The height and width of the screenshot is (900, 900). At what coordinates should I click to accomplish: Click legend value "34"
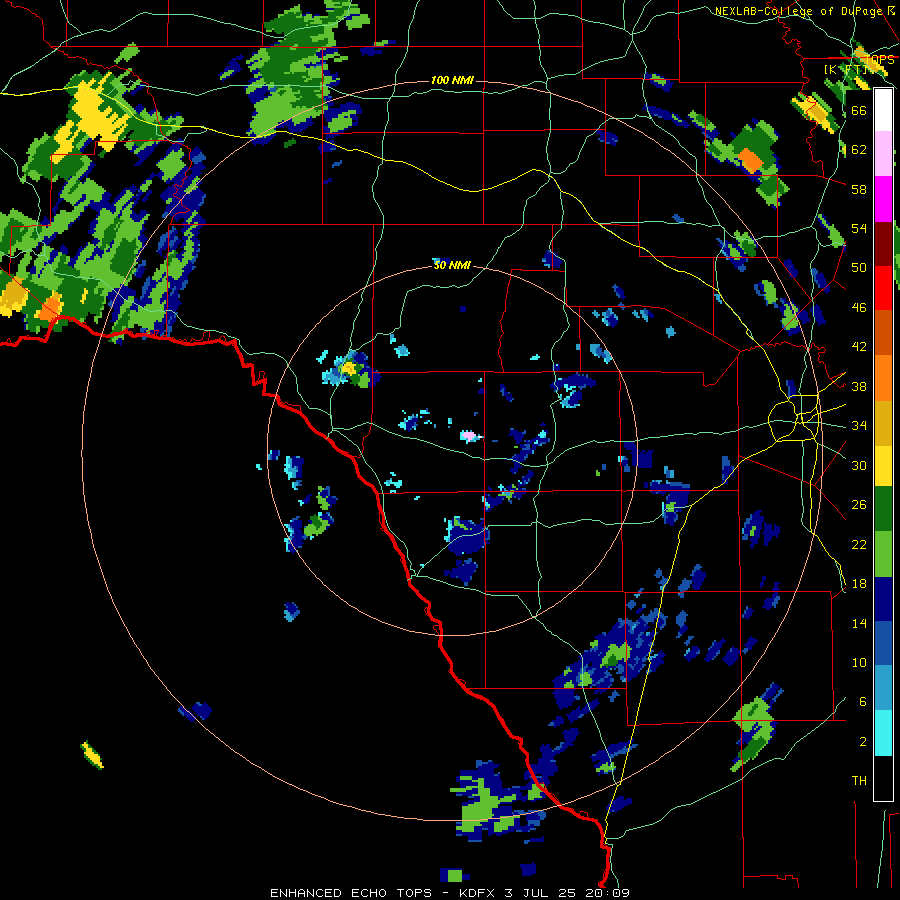point(859,426)
